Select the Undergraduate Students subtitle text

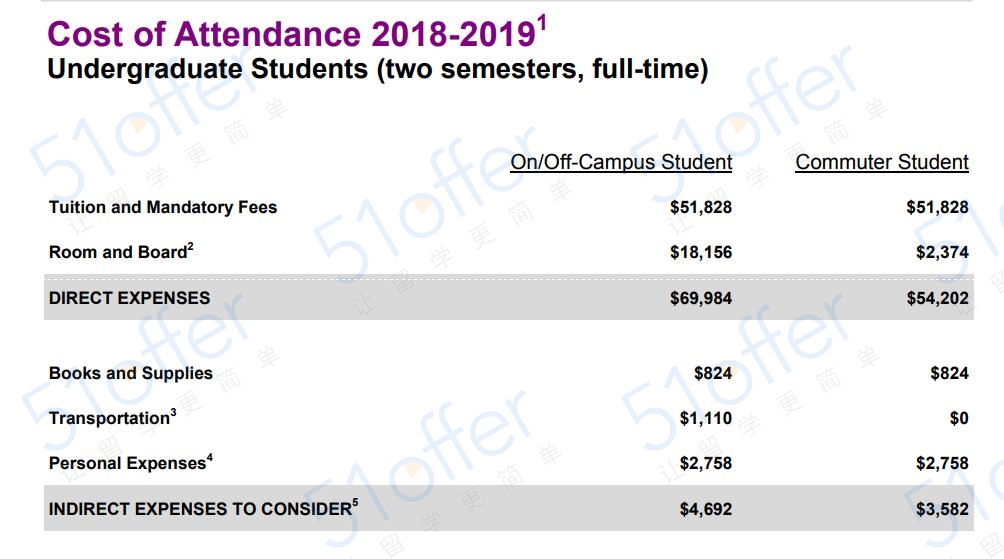[378, 69]
